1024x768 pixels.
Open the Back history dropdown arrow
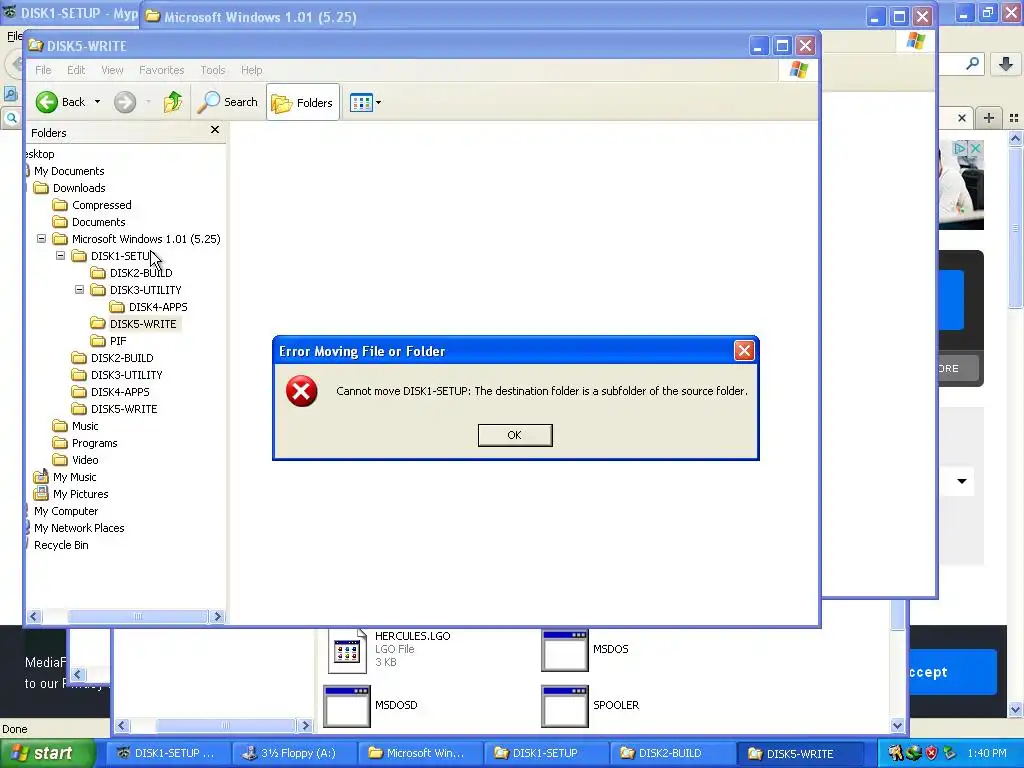[97, 102]
